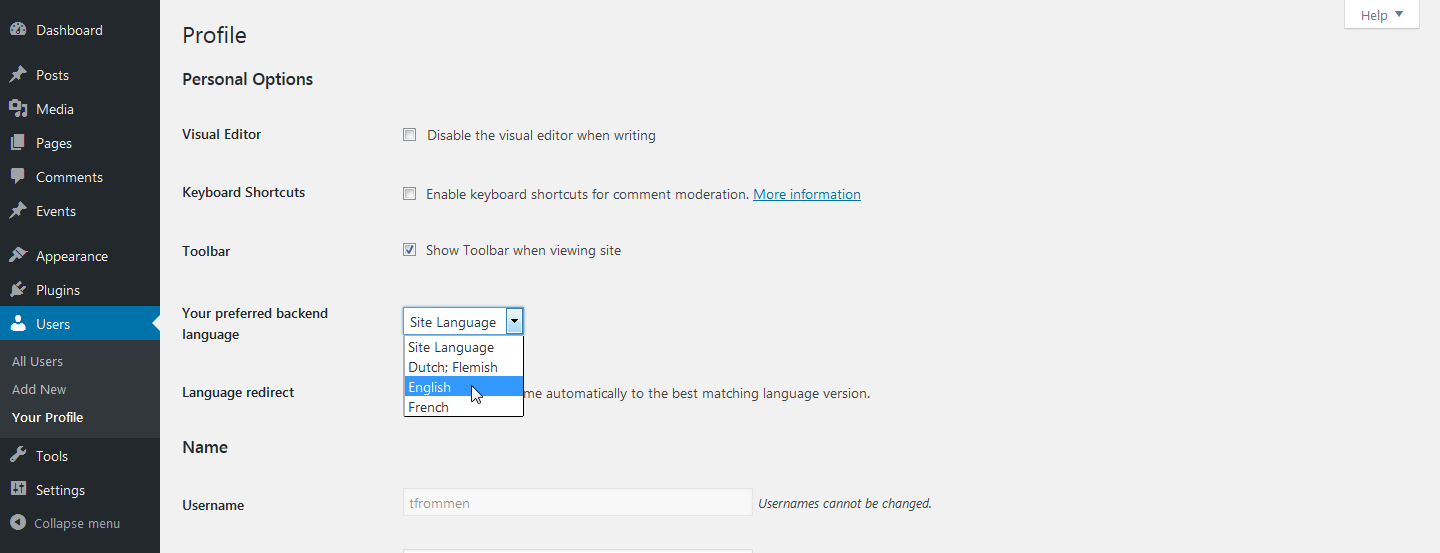Open All Users submenu link

click(x=37, y=361)
